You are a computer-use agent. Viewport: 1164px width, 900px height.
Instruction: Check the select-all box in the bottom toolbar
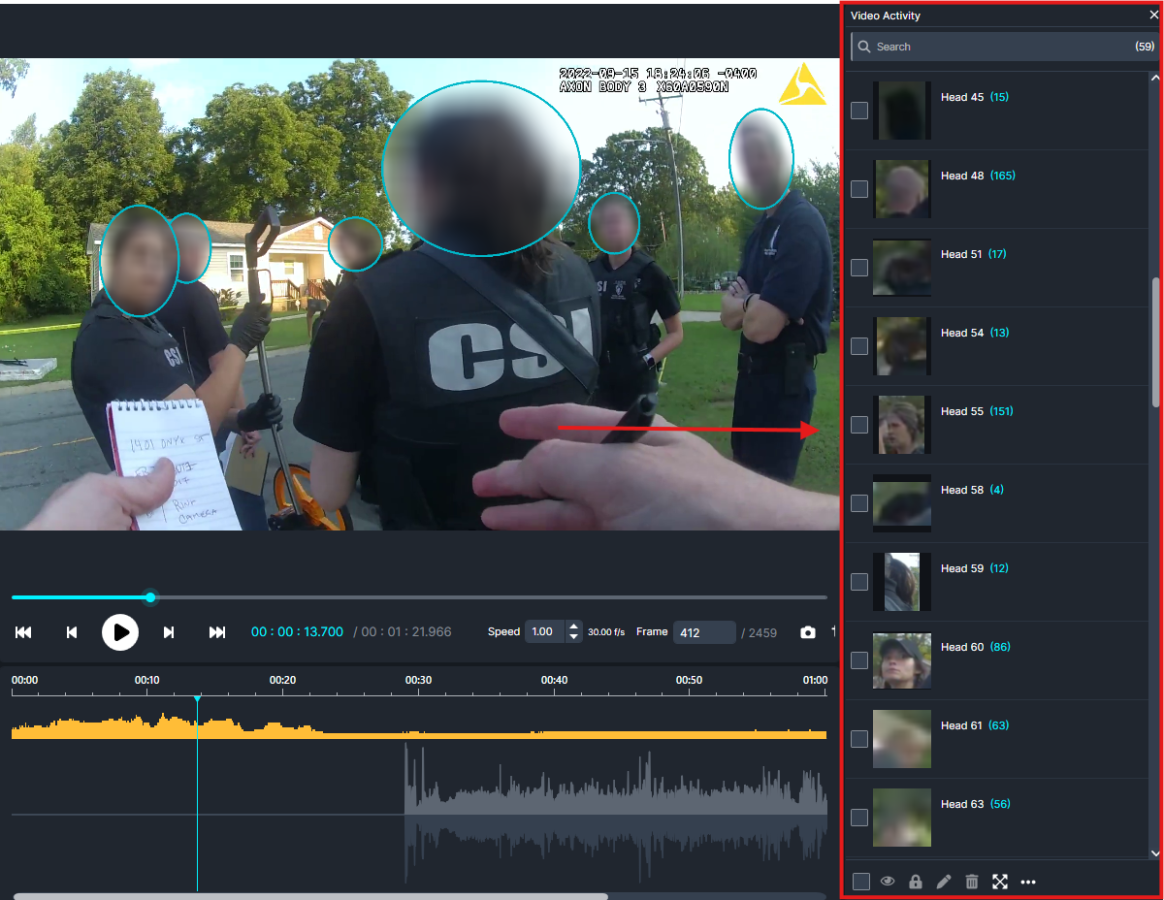click(x=860, y=881)
